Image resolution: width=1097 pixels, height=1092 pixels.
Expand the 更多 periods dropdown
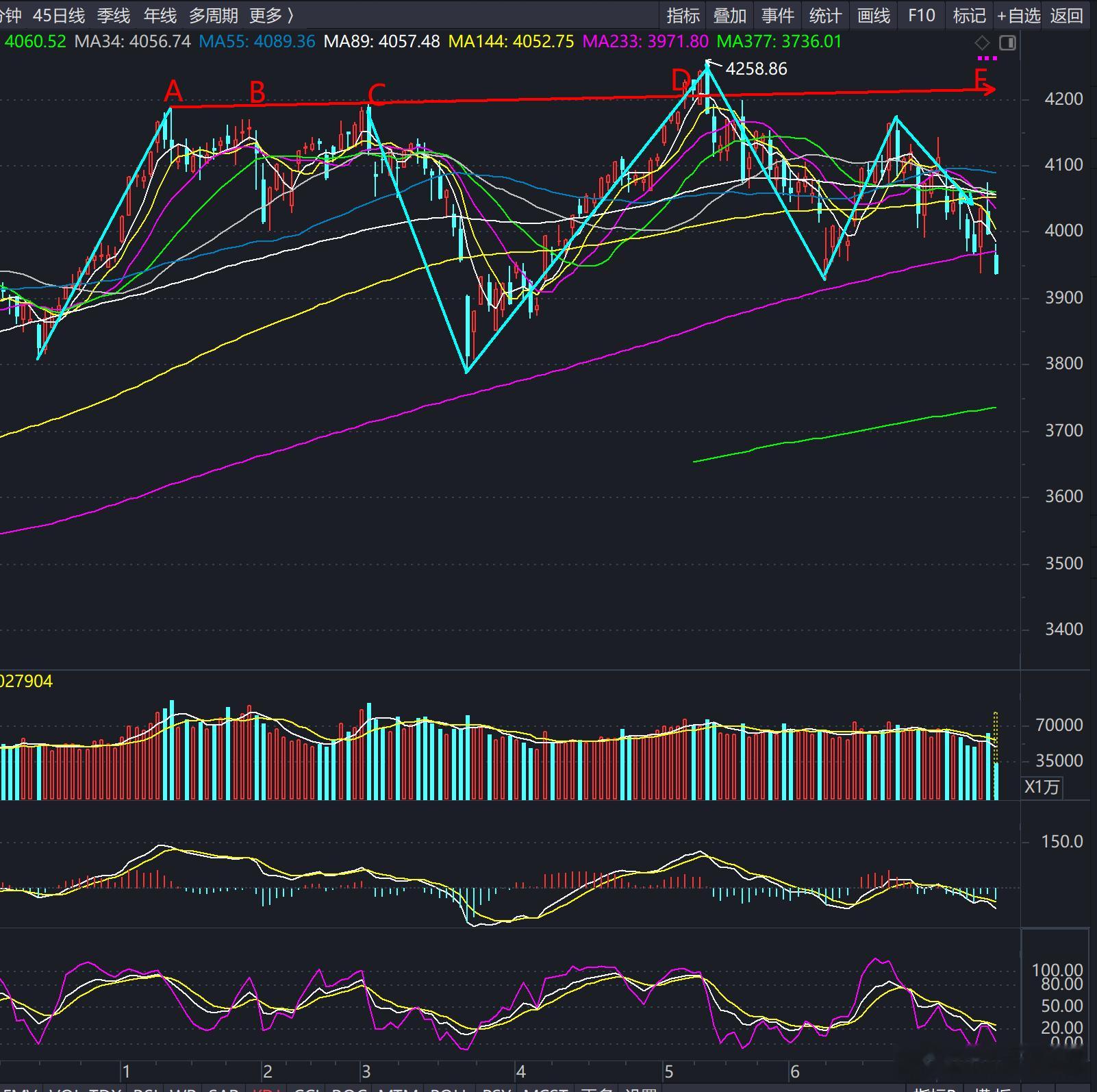pyautogui.click(x=271, y=15)
